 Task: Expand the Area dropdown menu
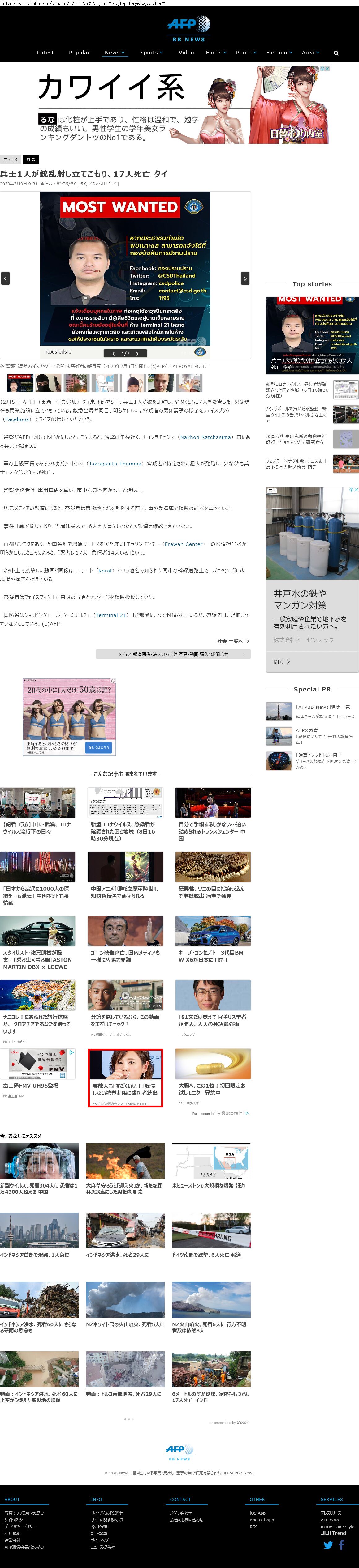click(x=310, y=53)
